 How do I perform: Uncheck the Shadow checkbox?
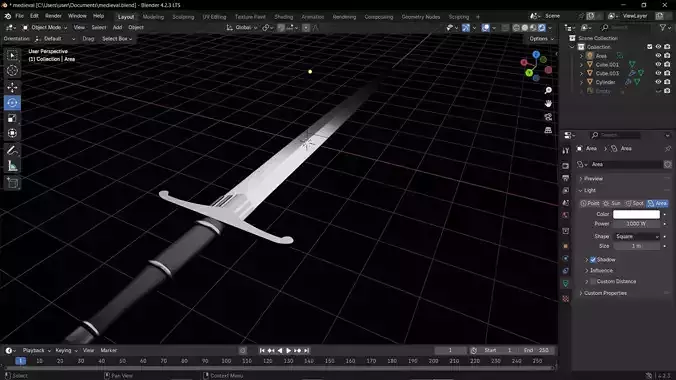(593, 260)
